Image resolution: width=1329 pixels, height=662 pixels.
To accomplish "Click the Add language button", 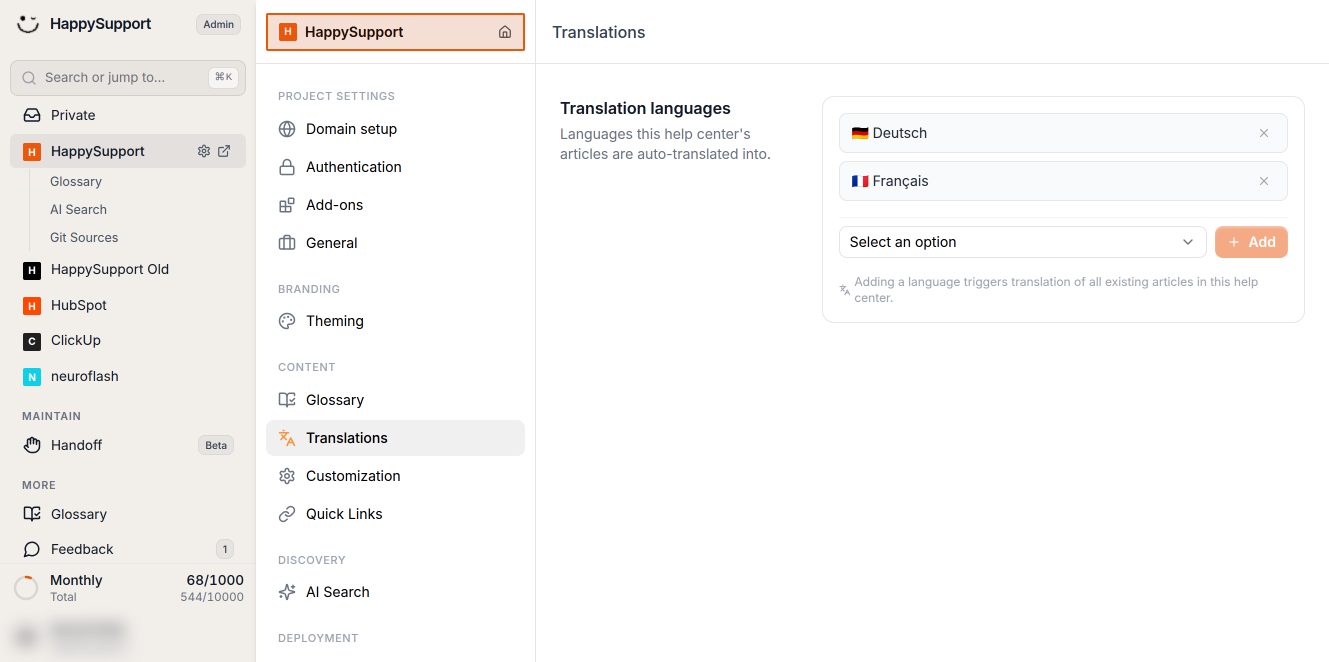I will pyautogui.click(x=1251, y=242).
